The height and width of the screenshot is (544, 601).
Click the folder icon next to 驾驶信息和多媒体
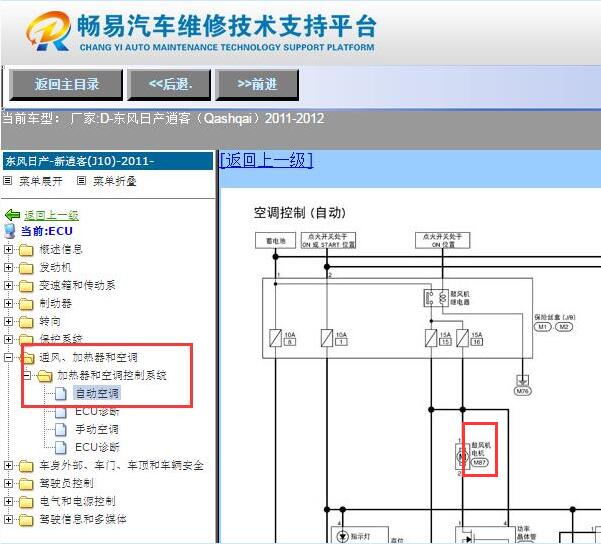click(x=26, y=520)
